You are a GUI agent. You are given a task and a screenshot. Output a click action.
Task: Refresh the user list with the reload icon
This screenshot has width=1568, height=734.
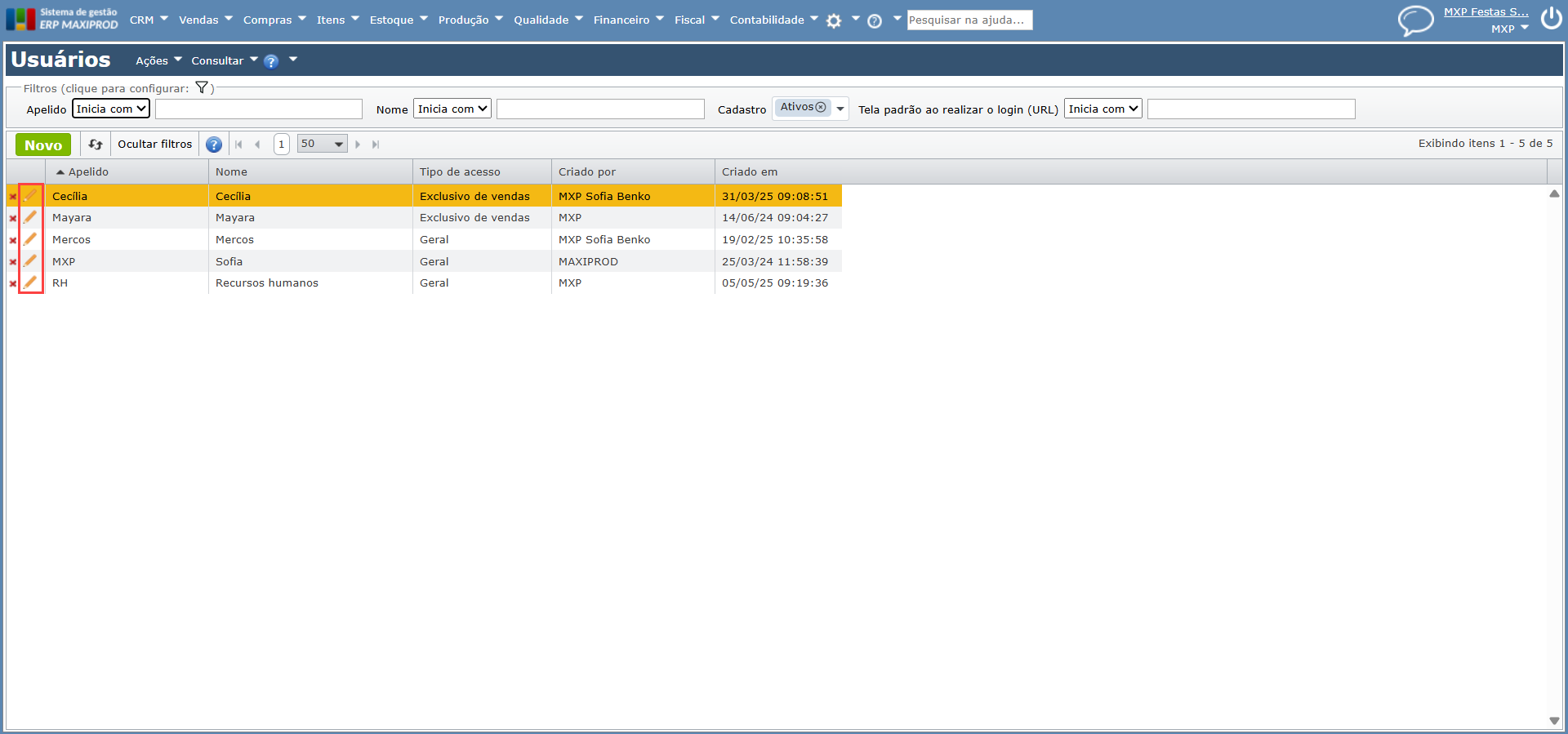pyautogui.click(x=96, y=145)
